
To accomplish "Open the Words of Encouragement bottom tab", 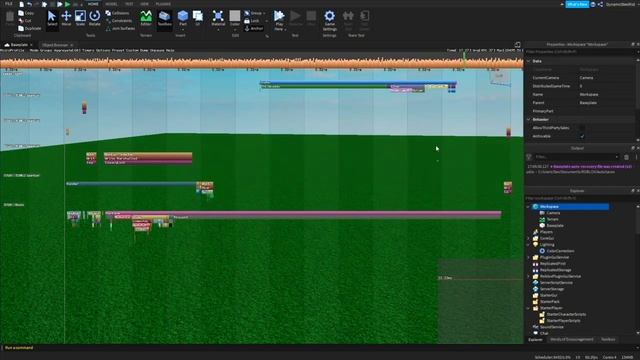I will pos(571,340).
